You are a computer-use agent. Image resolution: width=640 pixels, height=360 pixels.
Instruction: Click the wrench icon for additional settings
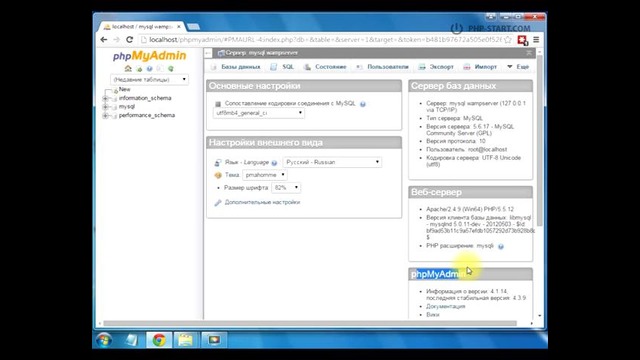click(x=218, y=202)
